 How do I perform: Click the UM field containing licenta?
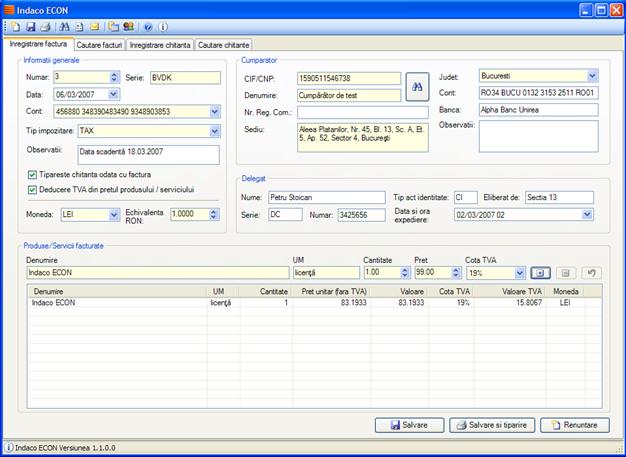pyautogui.click(x=327, y=273)
